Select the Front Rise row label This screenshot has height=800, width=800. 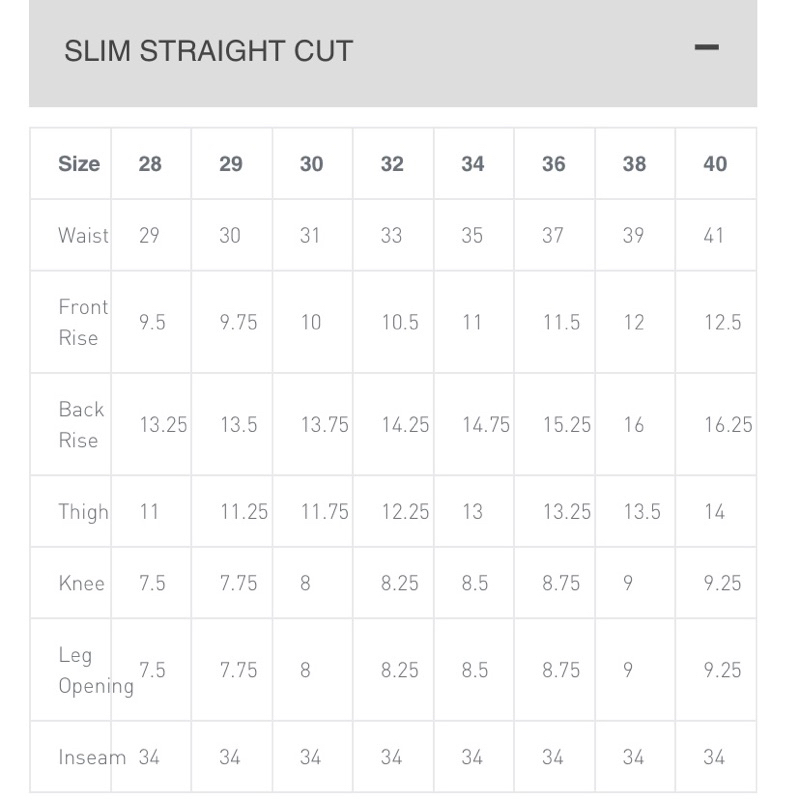pyautogui.click(x=83, y=322)
